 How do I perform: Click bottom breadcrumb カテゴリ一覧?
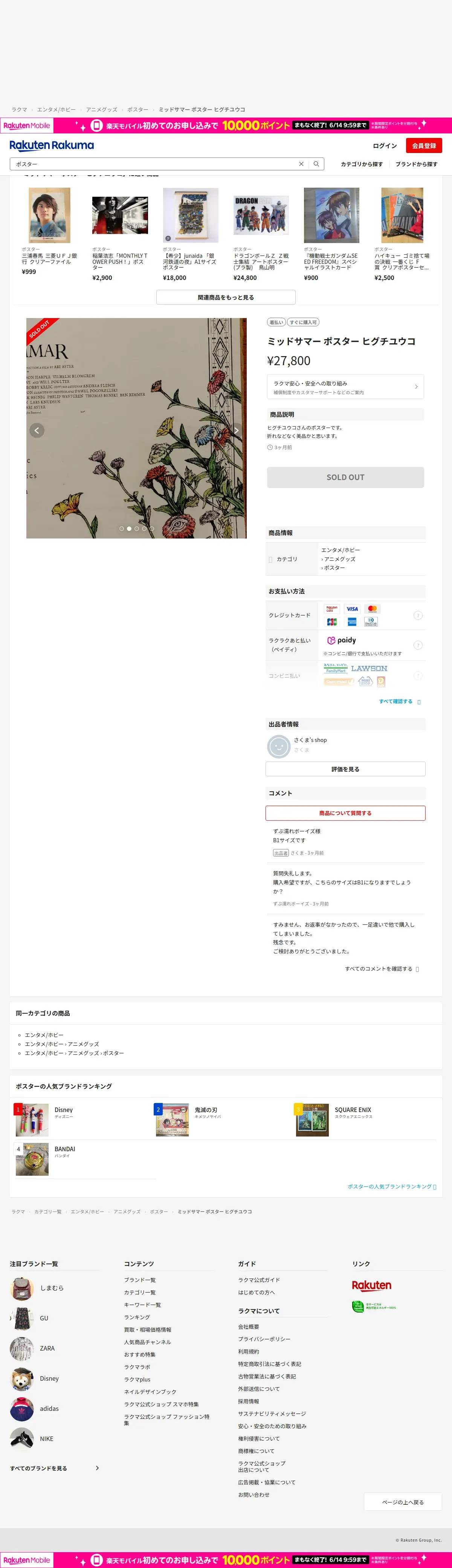[x=48, y=1211]
